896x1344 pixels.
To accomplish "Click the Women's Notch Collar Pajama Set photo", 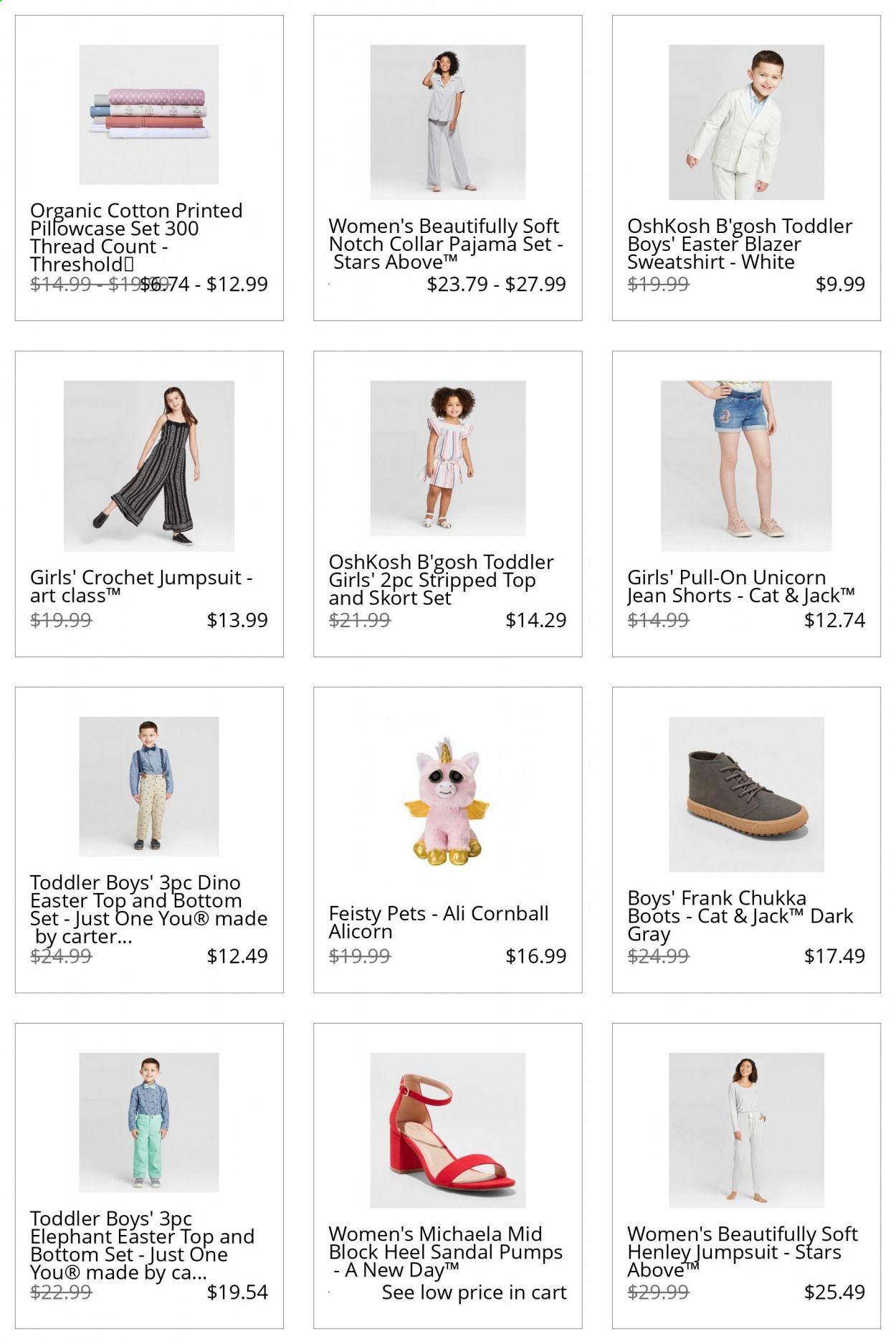I will pyautogui.click(x=447, y=123).
